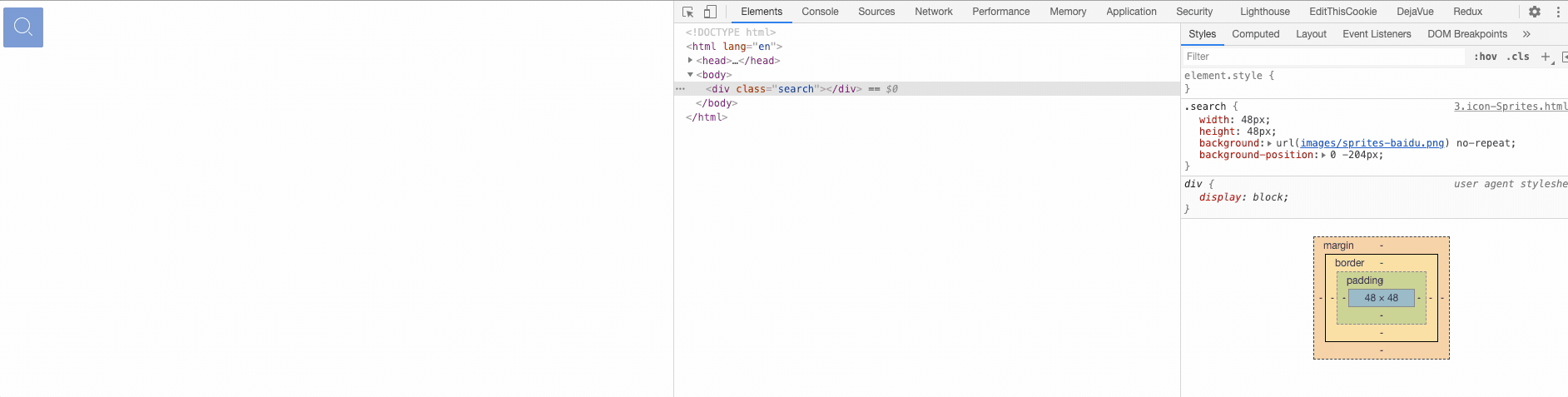The image size is (1568, 397).
Task: Switch to the Console tab
Action: pyautogui.click(x=820, y=12)
